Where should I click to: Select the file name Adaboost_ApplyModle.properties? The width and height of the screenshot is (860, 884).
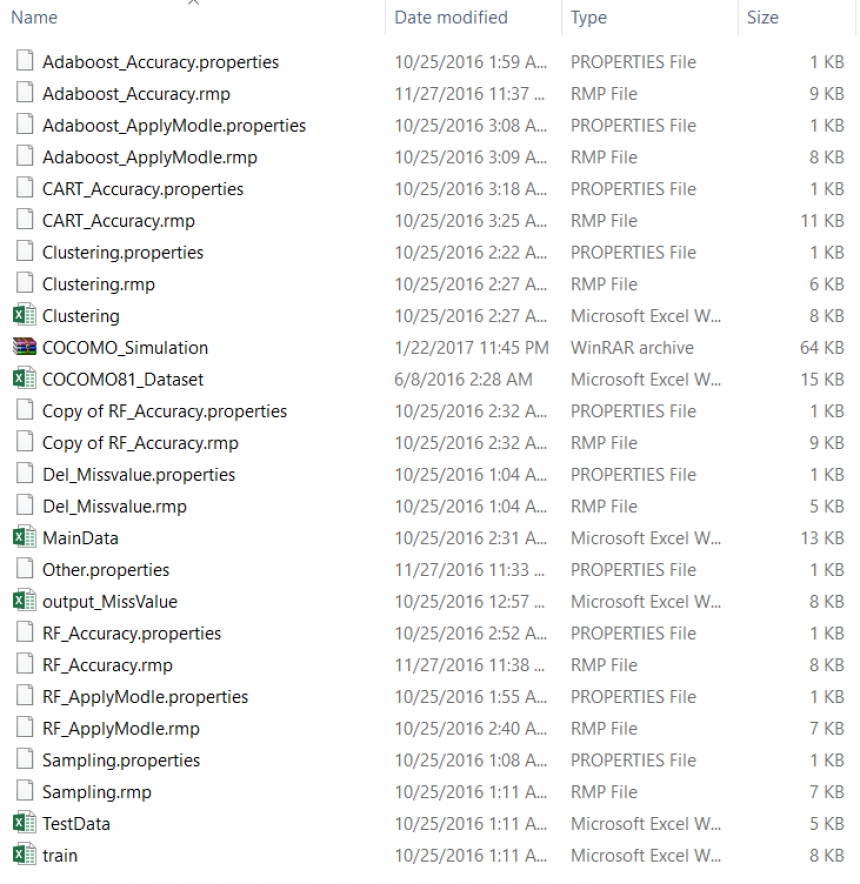point(174,125)
